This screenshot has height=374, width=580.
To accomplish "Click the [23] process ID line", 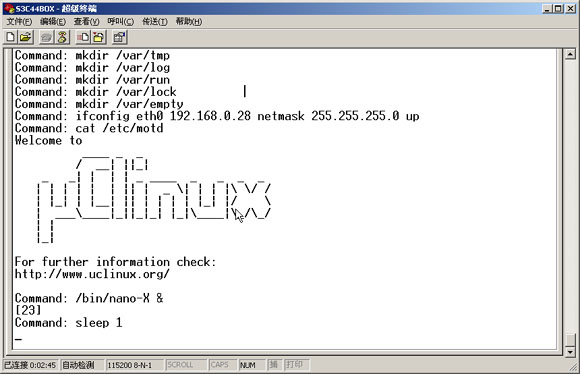I will point(28,311).
